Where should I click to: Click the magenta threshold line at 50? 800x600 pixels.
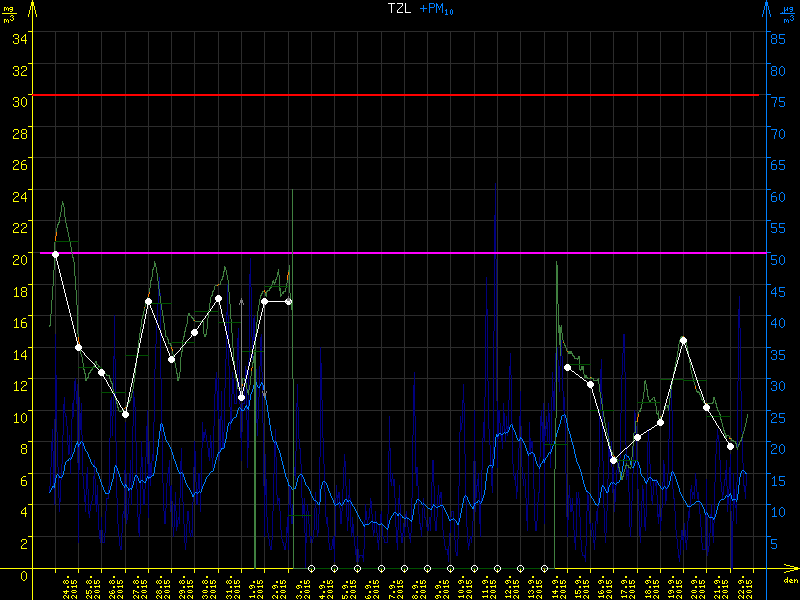click(400, 253)
